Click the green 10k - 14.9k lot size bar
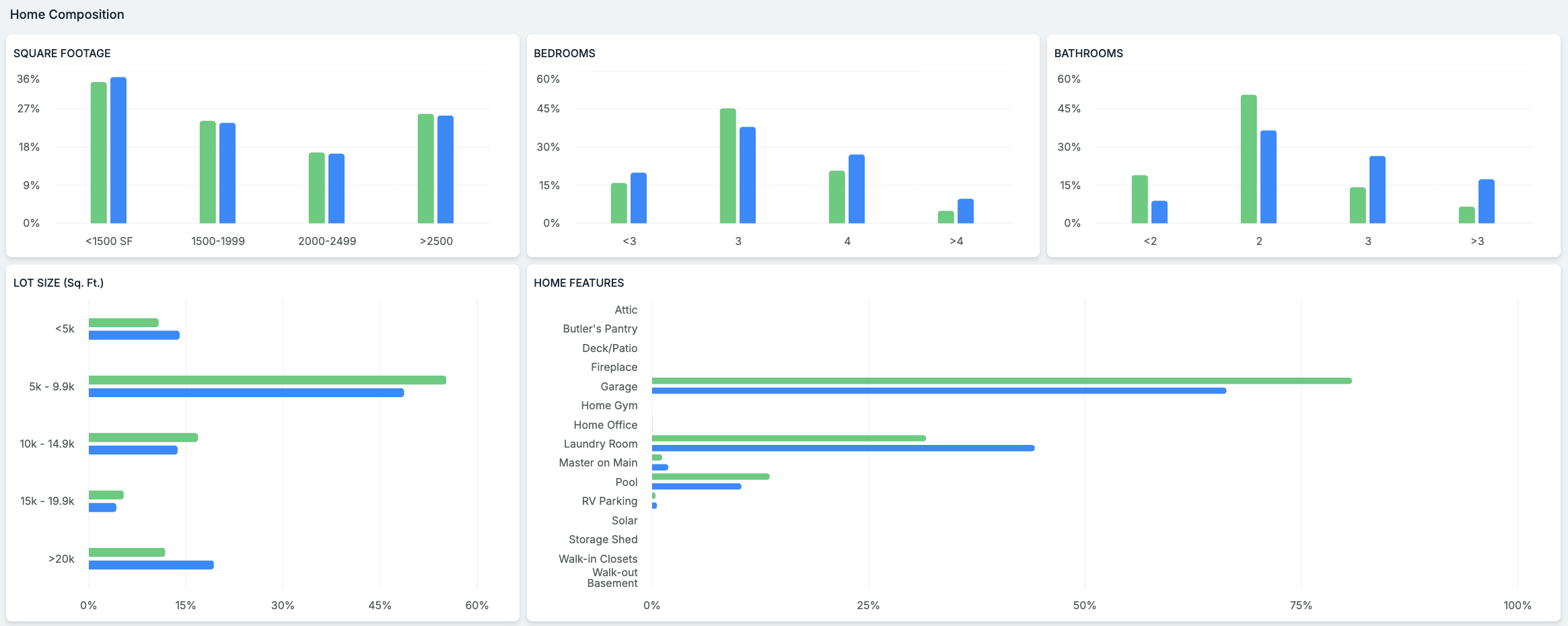The image size is (1568, 626). (143, 438)
